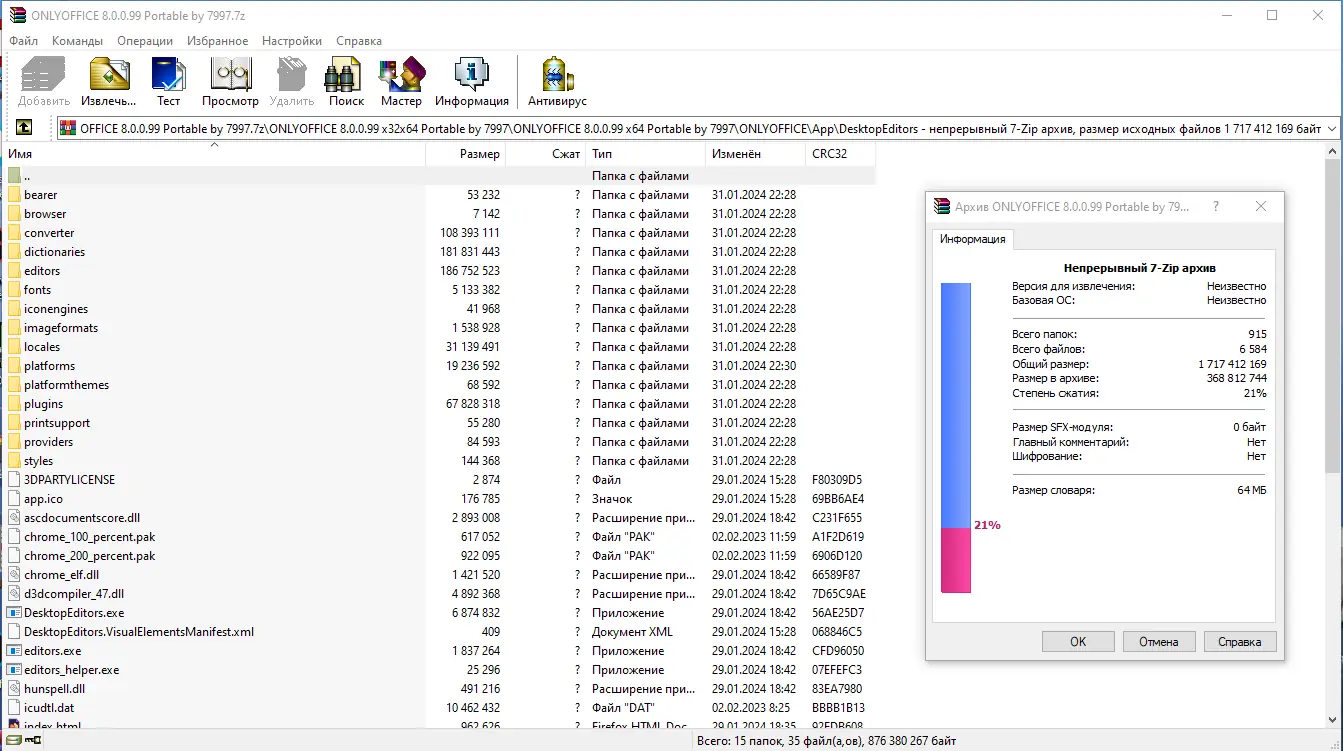Open the Настройки menu
The image size is (1343, 751).
[292, 41]
